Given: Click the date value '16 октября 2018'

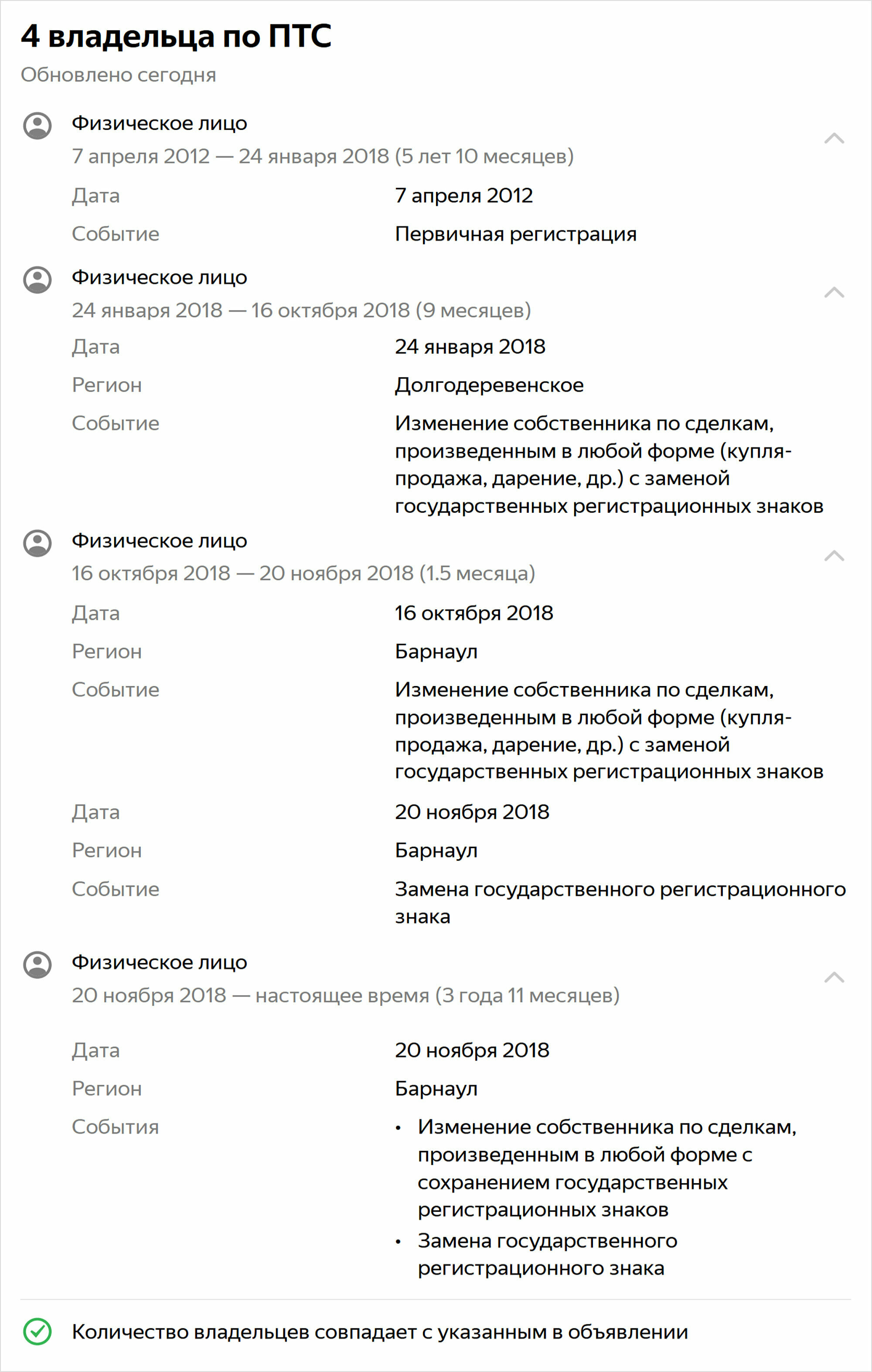Looking at the screenshot, I should point(474,613).
